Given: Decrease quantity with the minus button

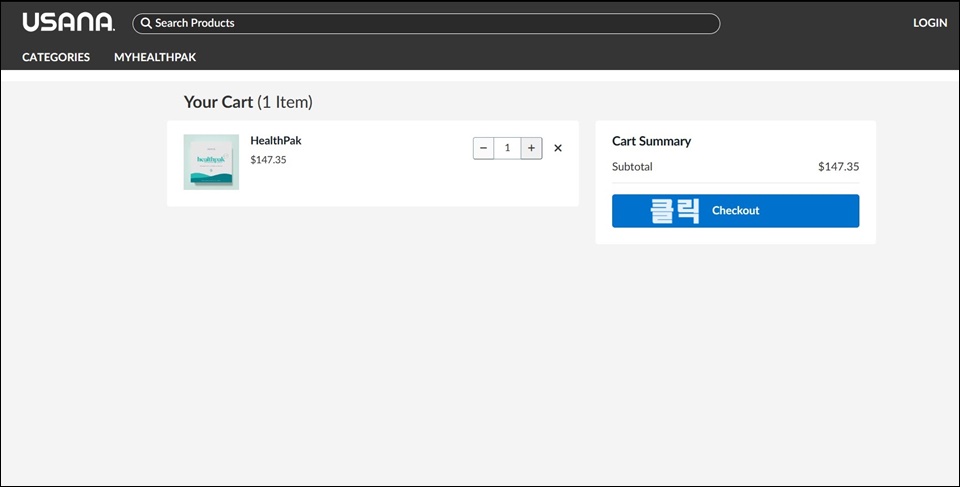Looking at the screenshot, I should (x=484, y=148).
